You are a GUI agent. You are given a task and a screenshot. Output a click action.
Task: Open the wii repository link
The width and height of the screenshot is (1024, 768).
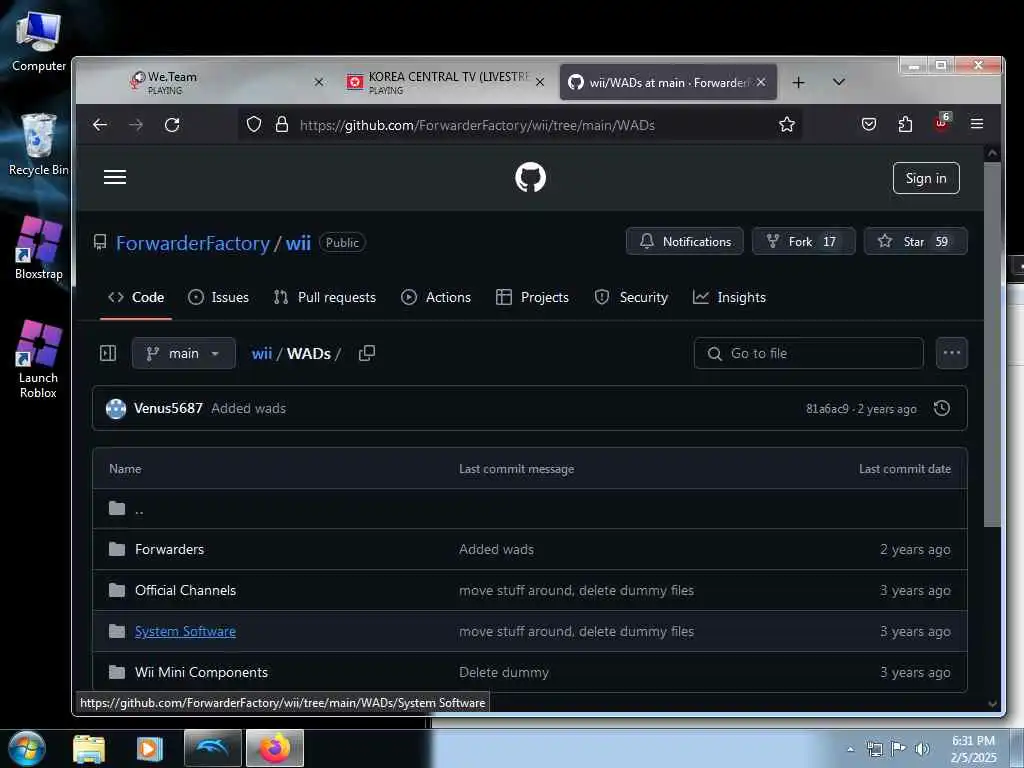pyautogui.click(x=298, y=243)
